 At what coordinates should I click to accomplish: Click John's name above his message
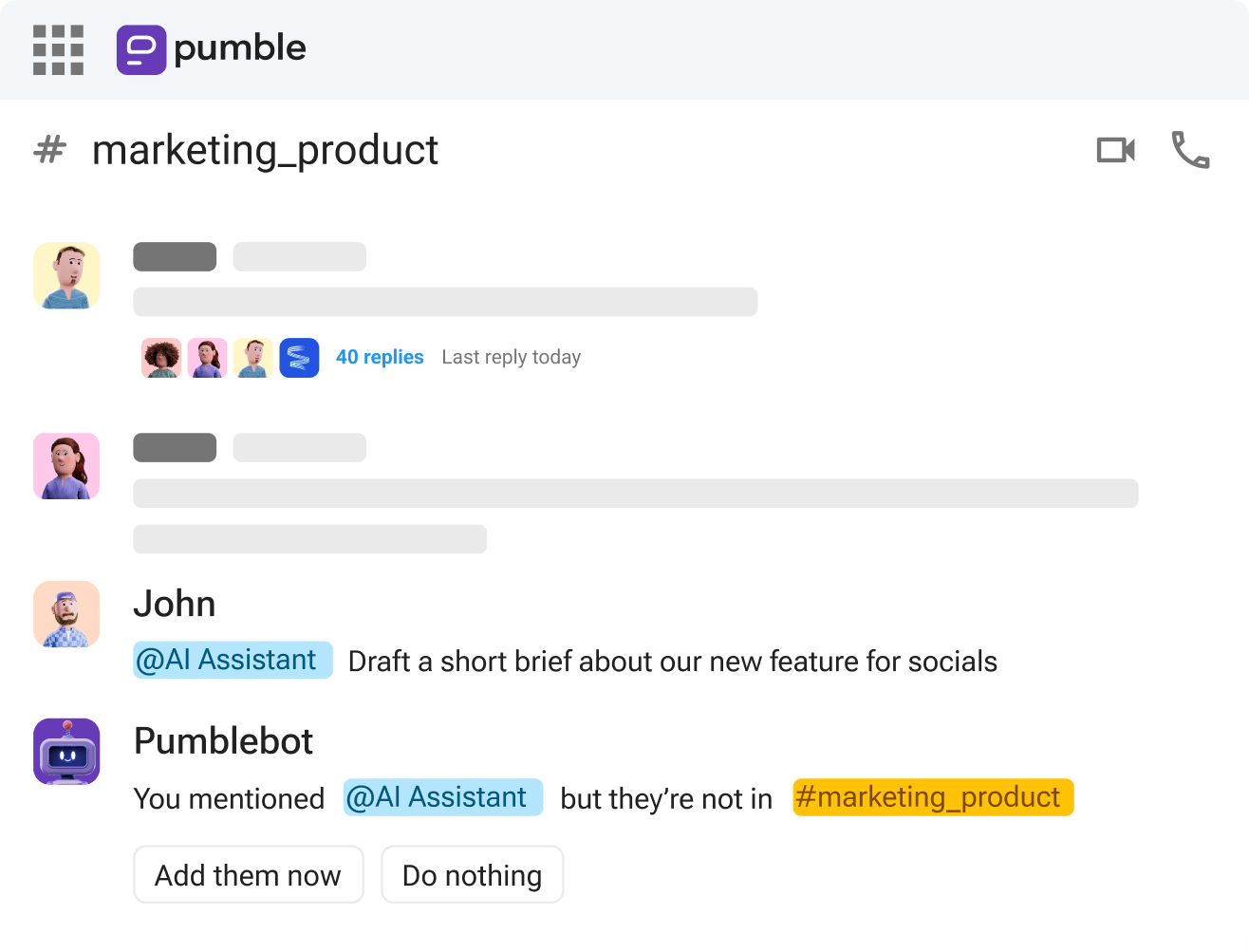coord(175,603)
